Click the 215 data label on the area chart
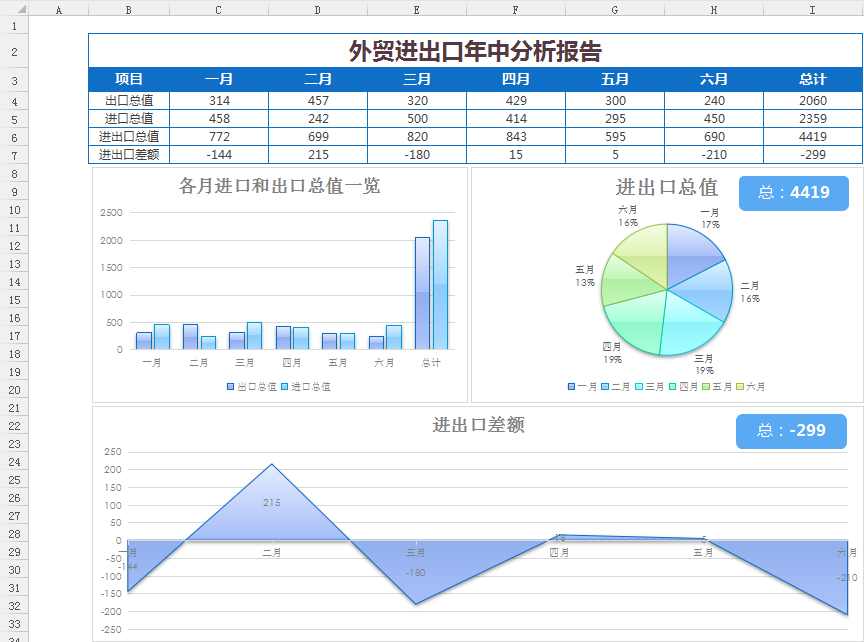864x642 pixels. [271, 503]
